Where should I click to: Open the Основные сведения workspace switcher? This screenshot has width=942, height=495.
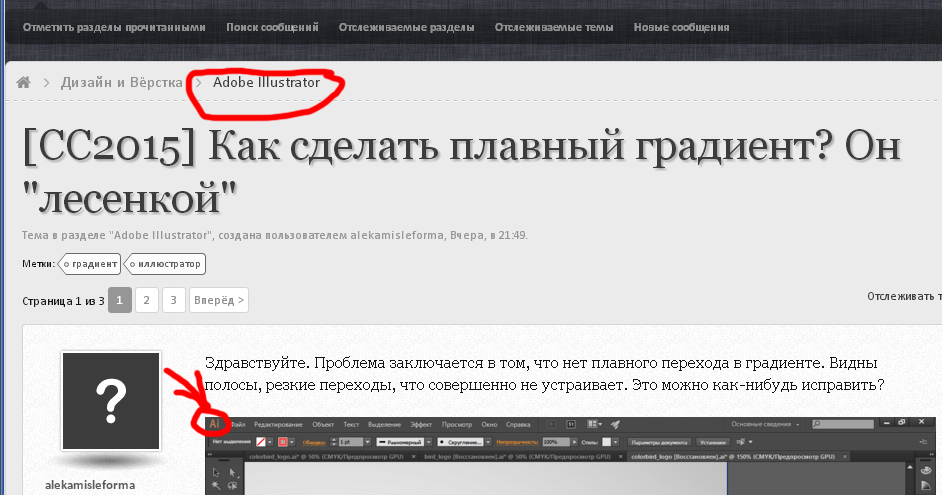(766, 424)
